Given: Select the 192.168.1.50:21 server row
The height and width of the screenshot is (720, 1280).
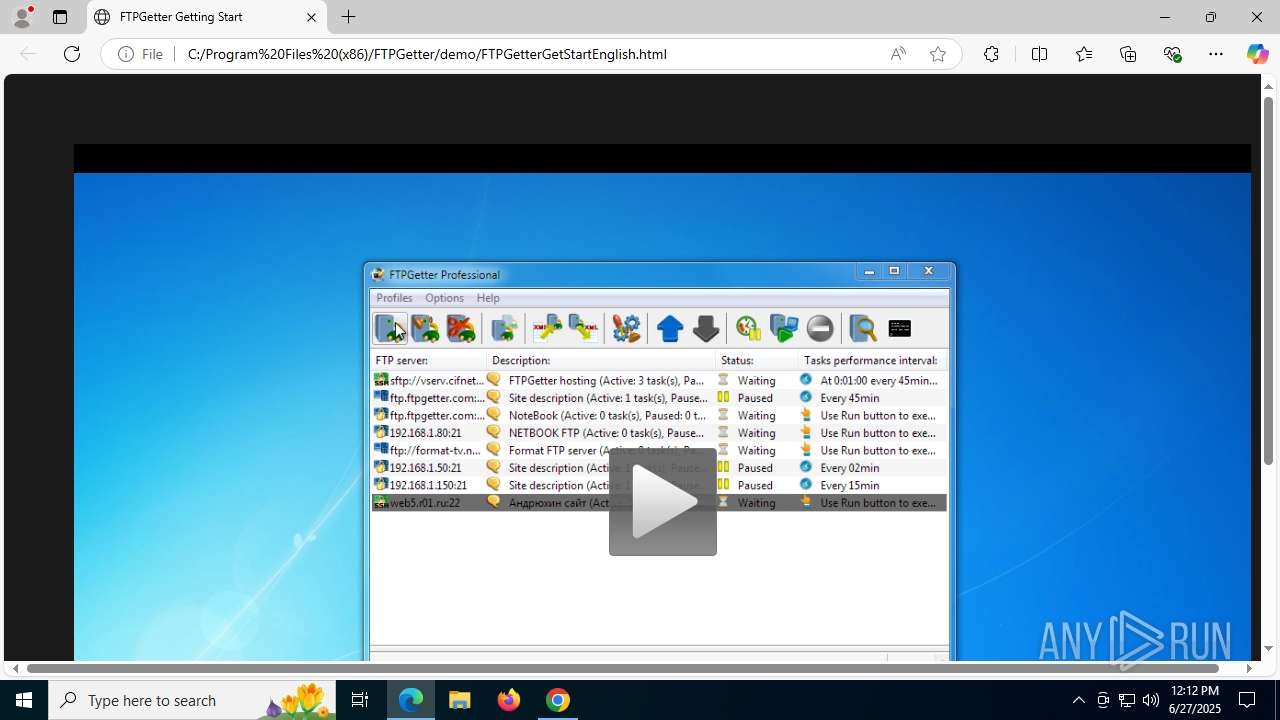Looking at the screenshot, I should 659,467.
